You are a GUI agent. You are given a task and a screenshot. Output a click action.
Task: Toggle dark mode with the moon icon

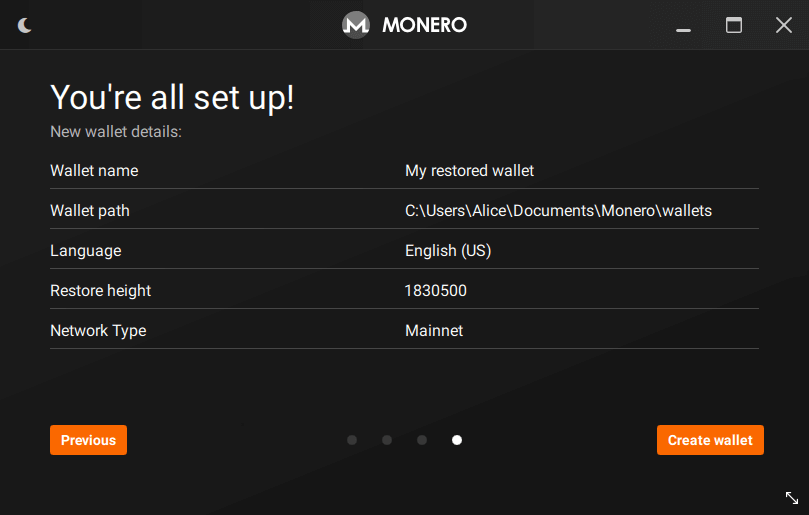point(25,25)
